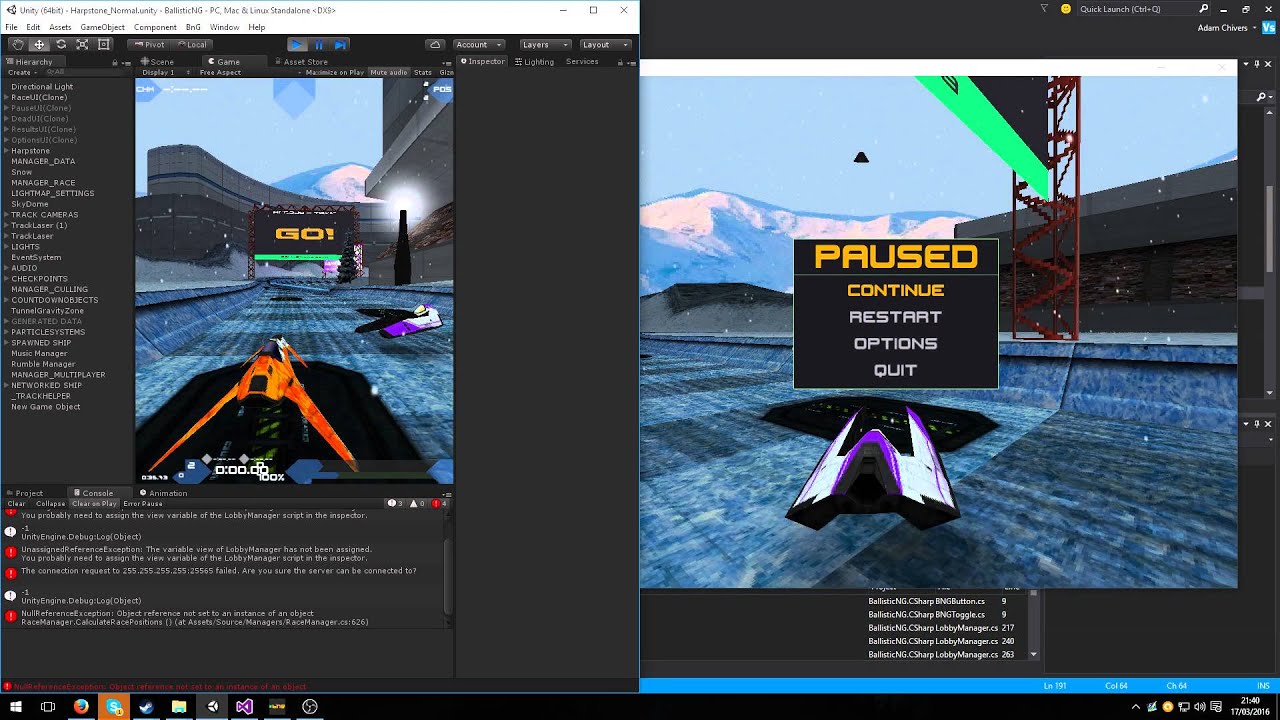Viewport: 1280px width, 720px height.
Task: Switch to the Services tab
Action: [x=582, y=62]
